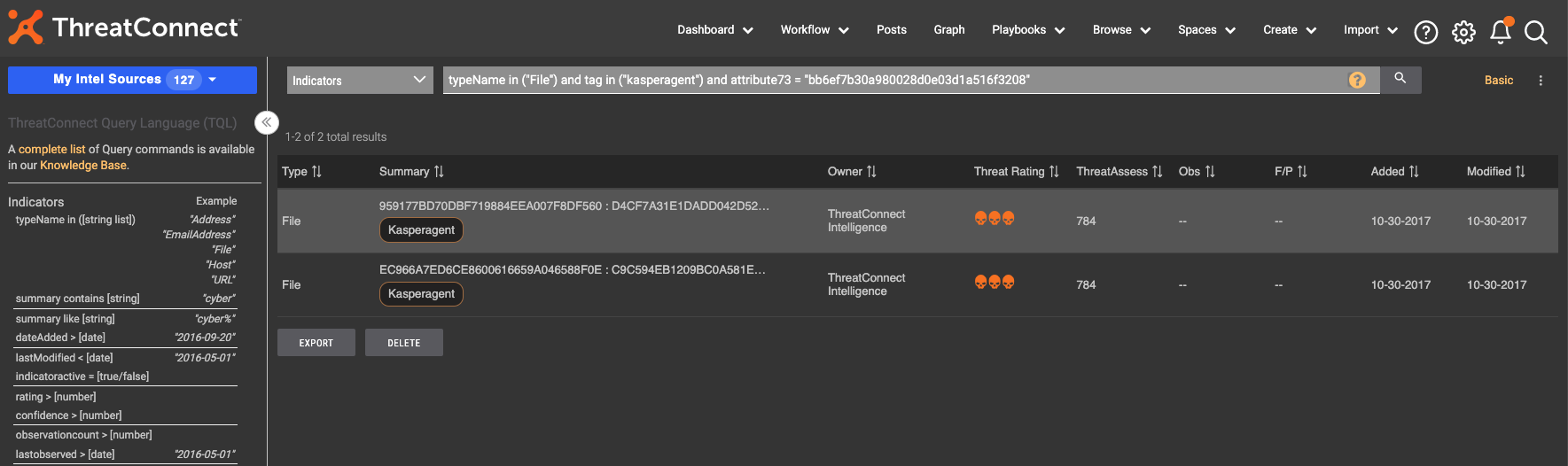Open the Knowledge Base link
The height and width of the screenshot is (466, 1568).
coord(83,166)
